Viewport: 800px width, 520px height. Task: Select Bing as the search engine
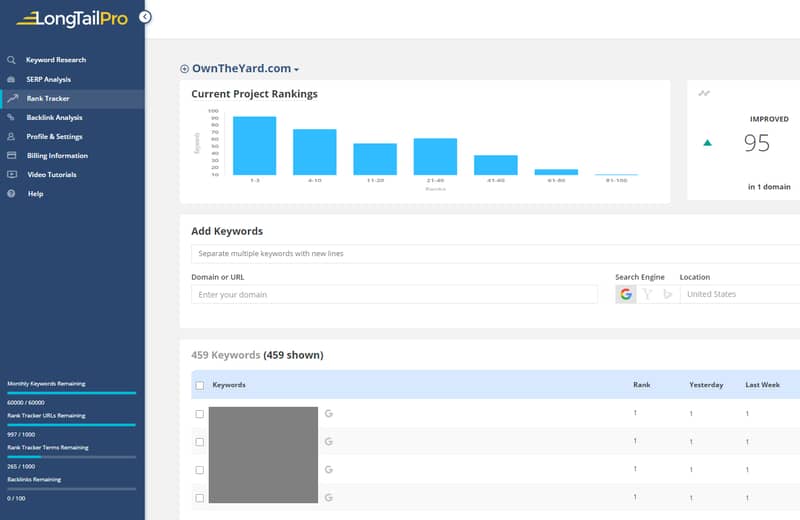click(667, 294)
